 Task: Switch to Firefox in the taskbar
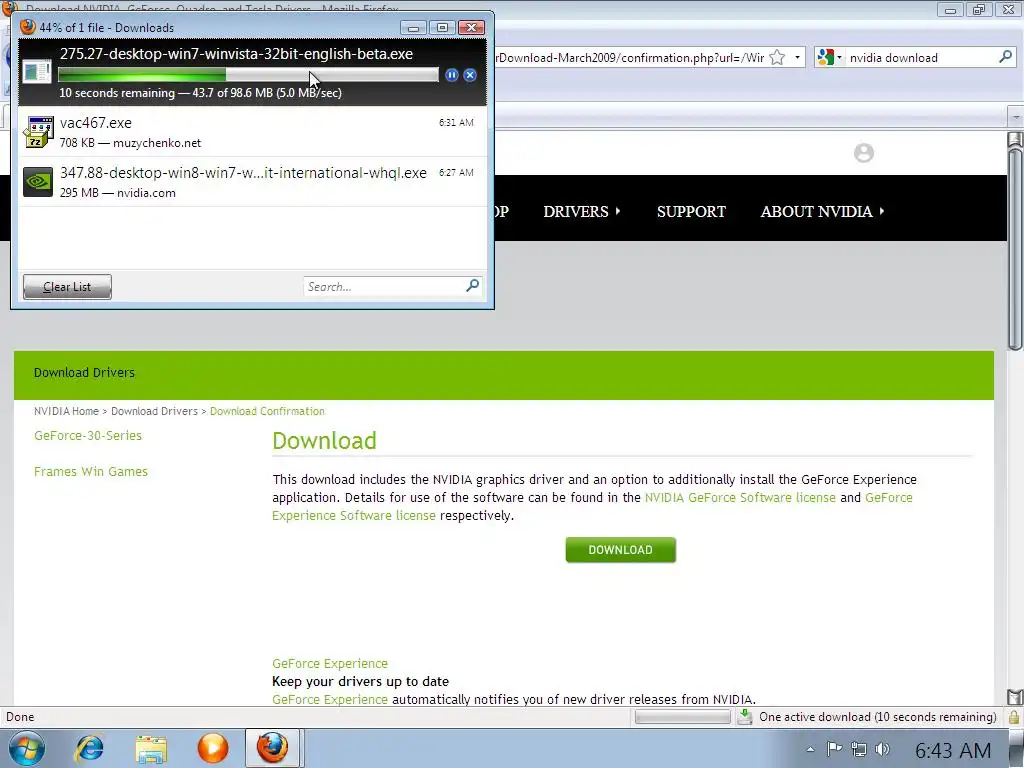[272, 748]
